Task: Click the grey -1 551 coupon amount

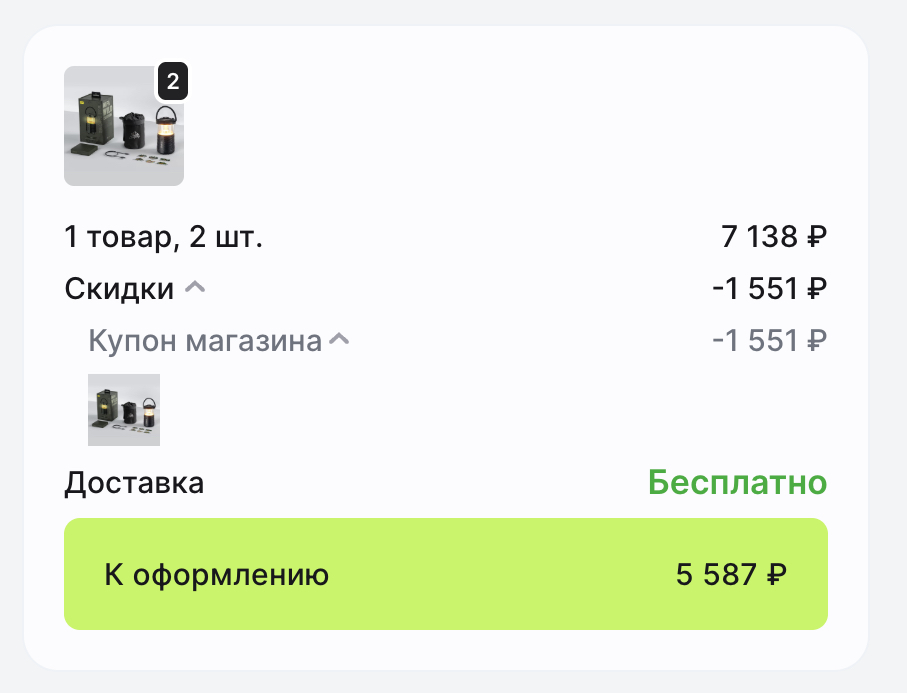Action: pos(755,341)
